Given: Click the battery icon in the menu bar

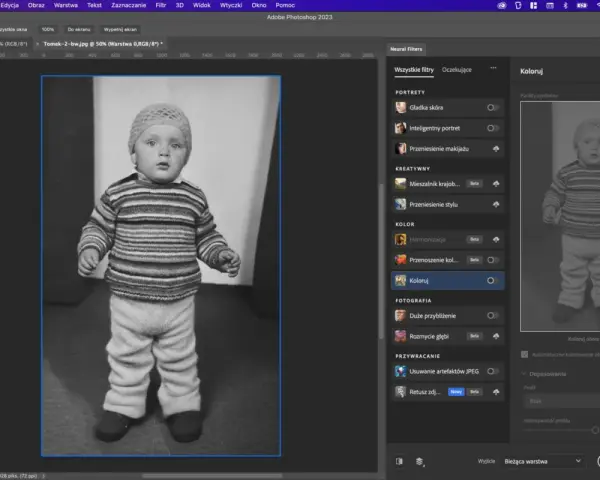Looking at the screenshot, I should pyautogui.click(x=582, y=5).
